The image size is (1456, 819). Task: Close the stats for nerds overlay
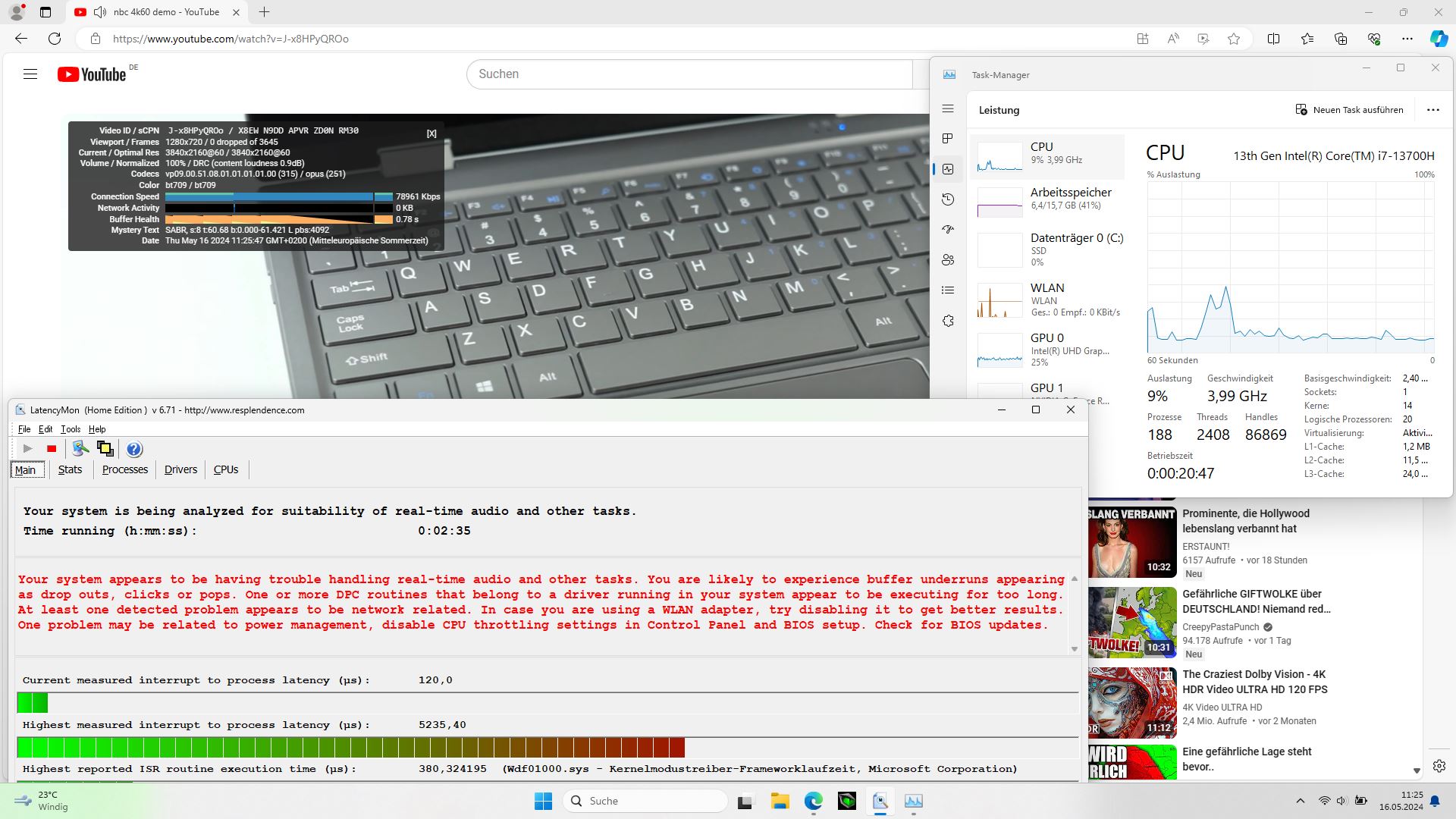[431, 133]
